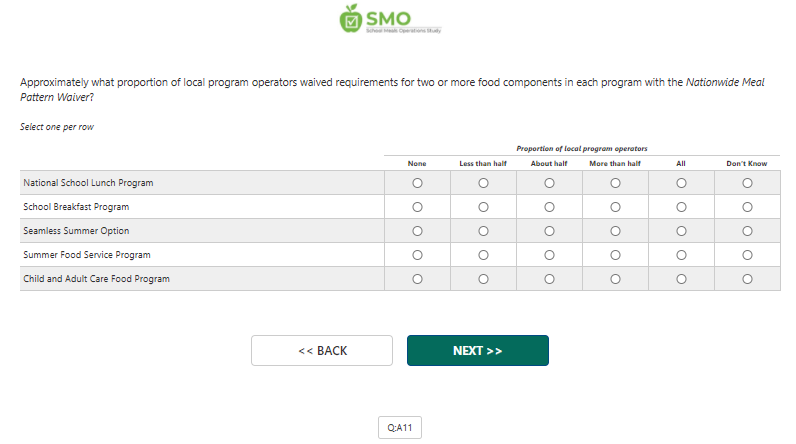Mark None for Child and Adult Care Food Program
The height and width of the screenshot is (444, 796).
pos(417,279)
